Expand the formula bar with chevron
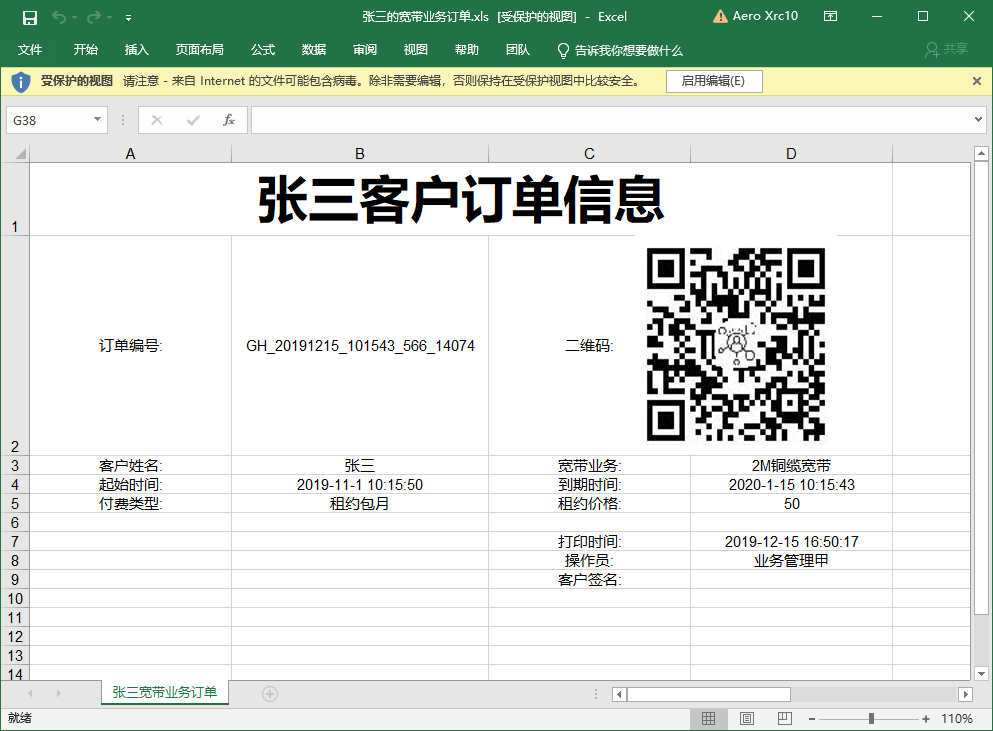The image size is (993, 731). pos(978,119)
